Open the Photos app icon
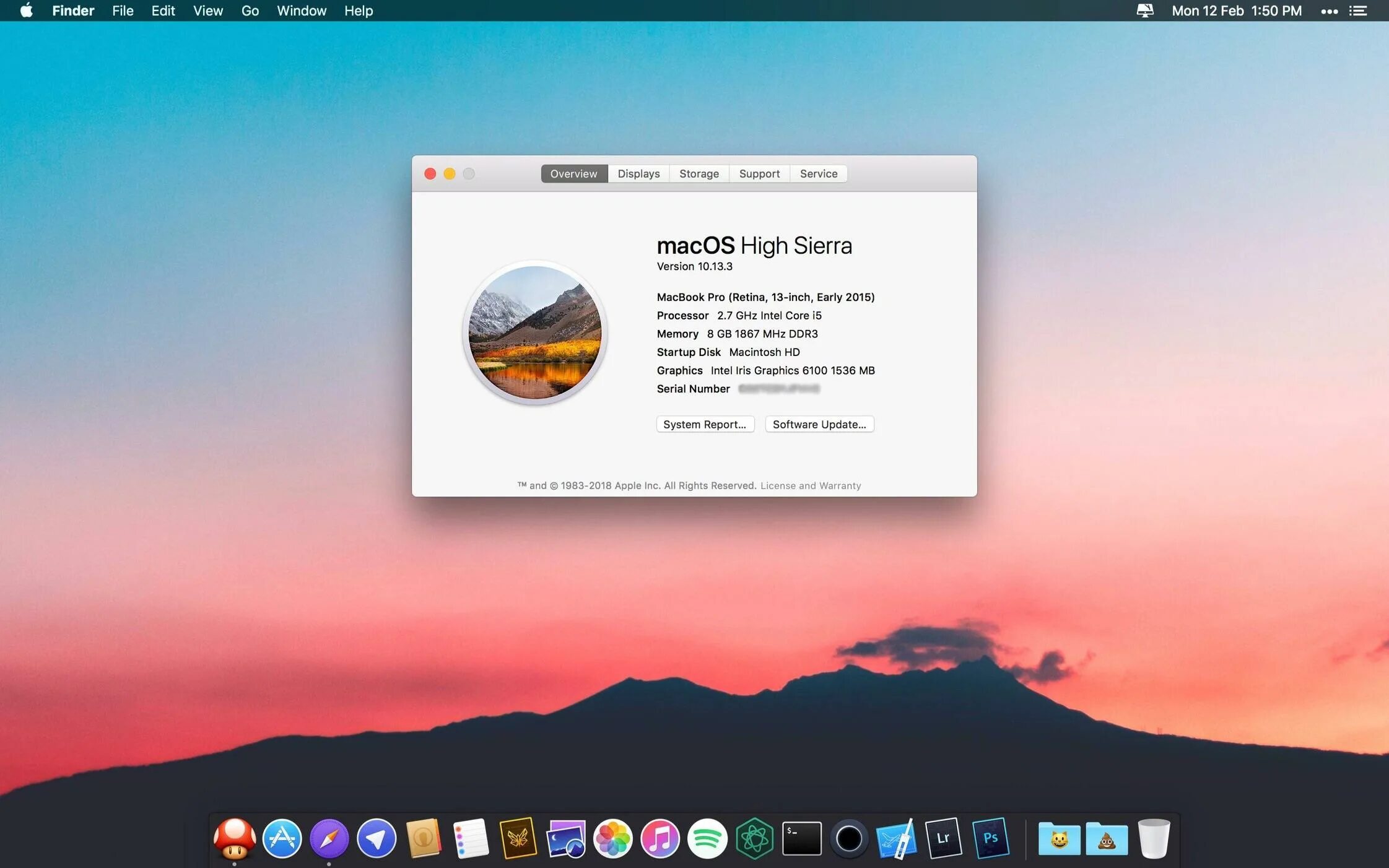This screenshot has width=1389, height=868. [x=612, y=839]
